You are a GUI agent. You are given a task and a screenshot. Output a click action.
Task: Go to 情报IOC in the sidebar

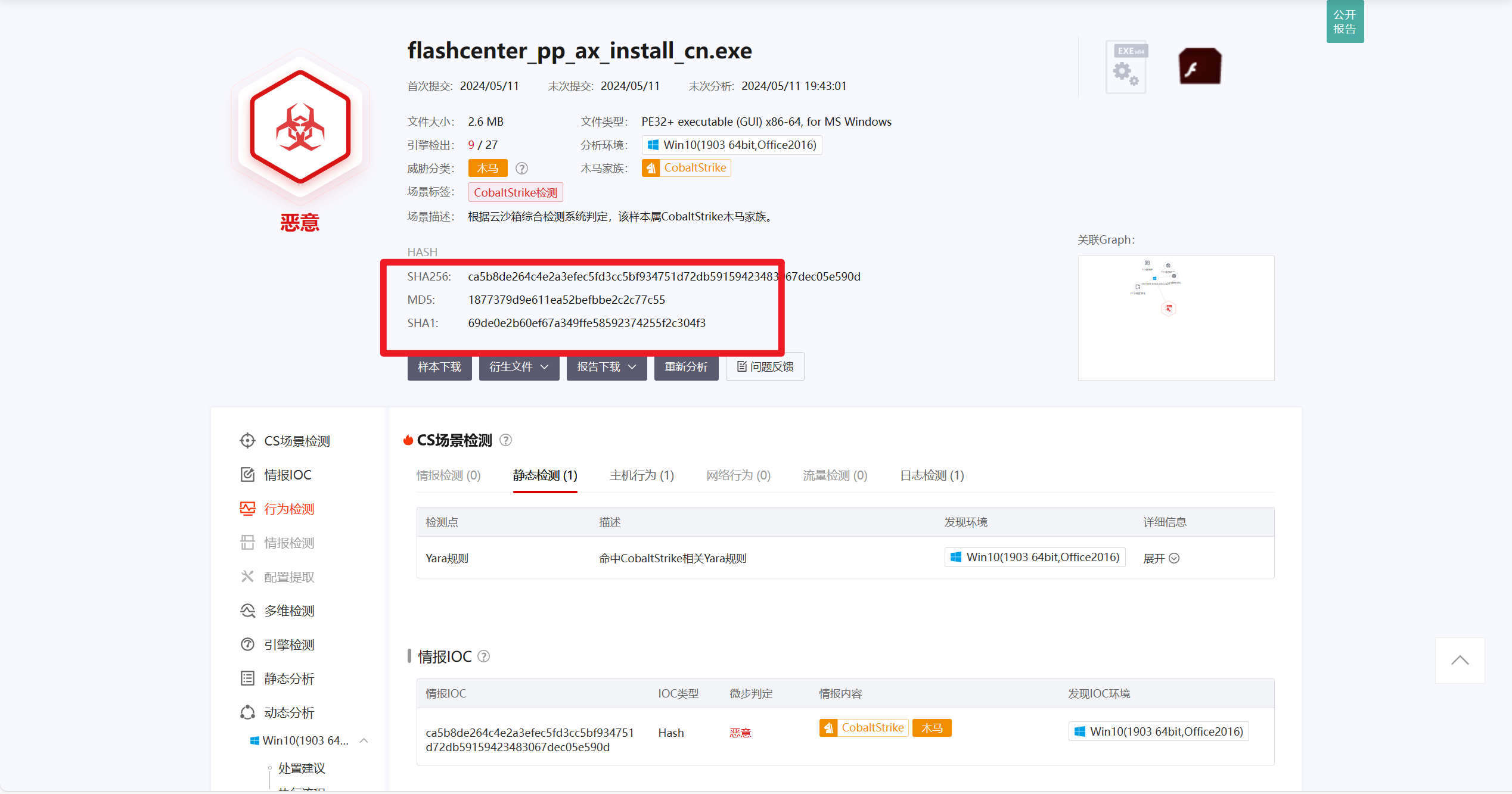[287, 475]
